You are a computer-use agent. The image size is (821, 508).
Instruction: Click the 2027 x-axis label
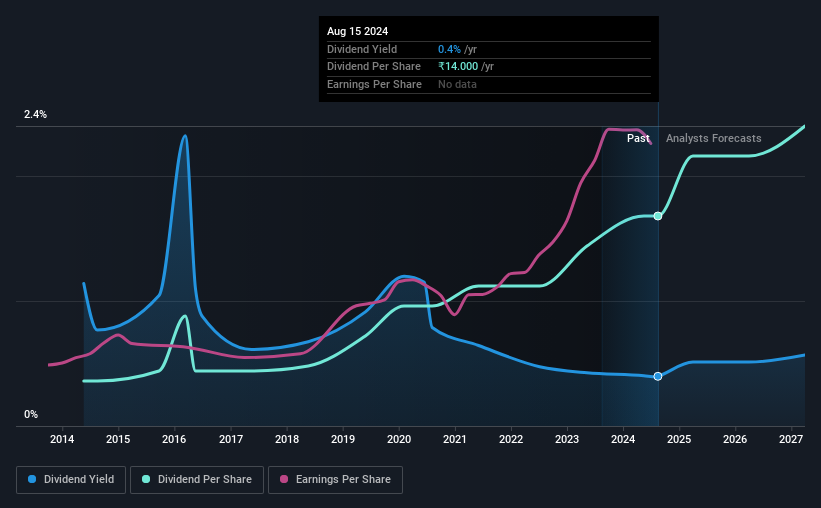(x=791, y=439)
